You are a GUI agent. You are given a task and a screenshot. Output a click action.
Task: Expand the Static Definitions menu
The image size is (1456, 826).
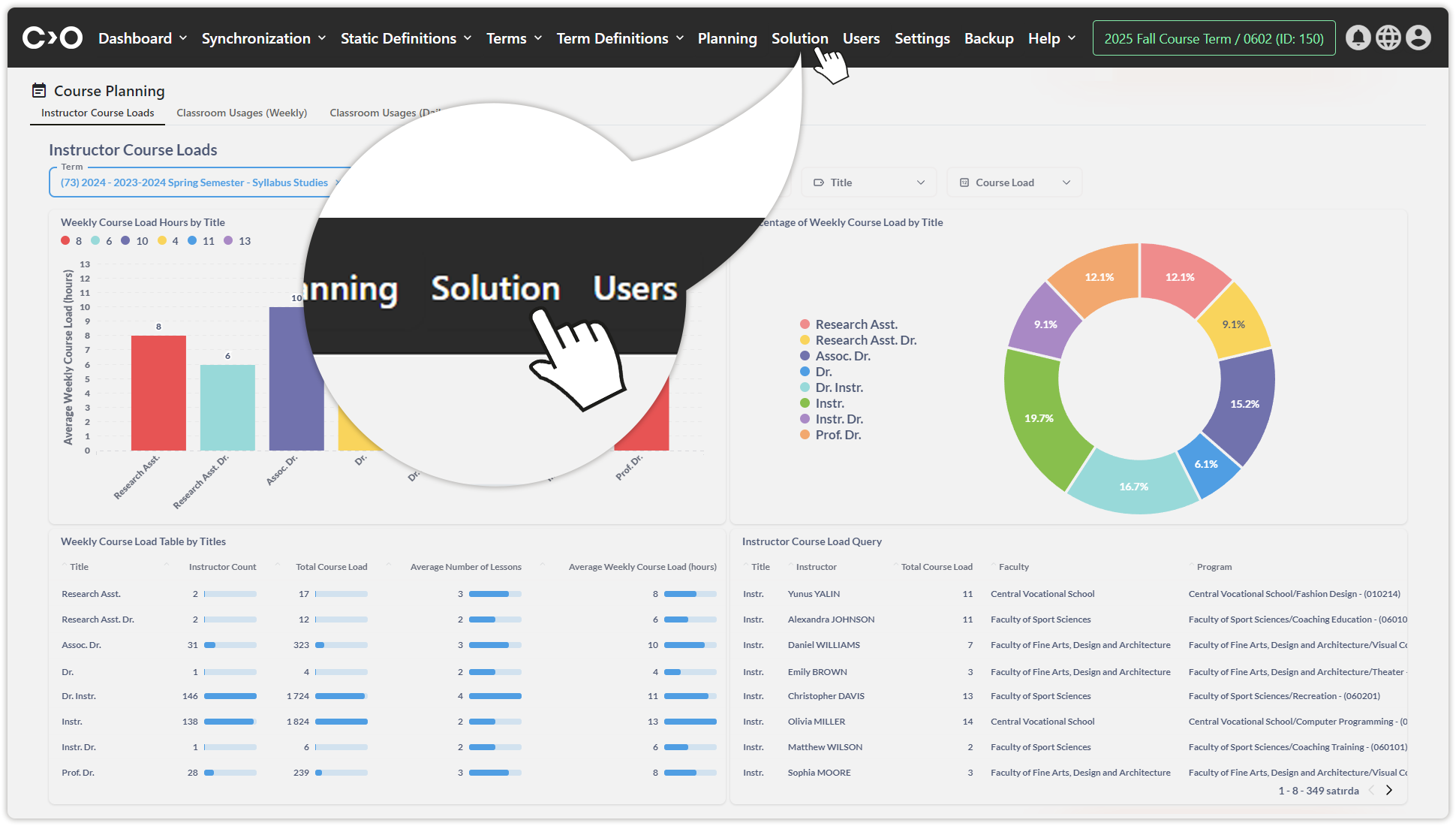click(405, 38)
